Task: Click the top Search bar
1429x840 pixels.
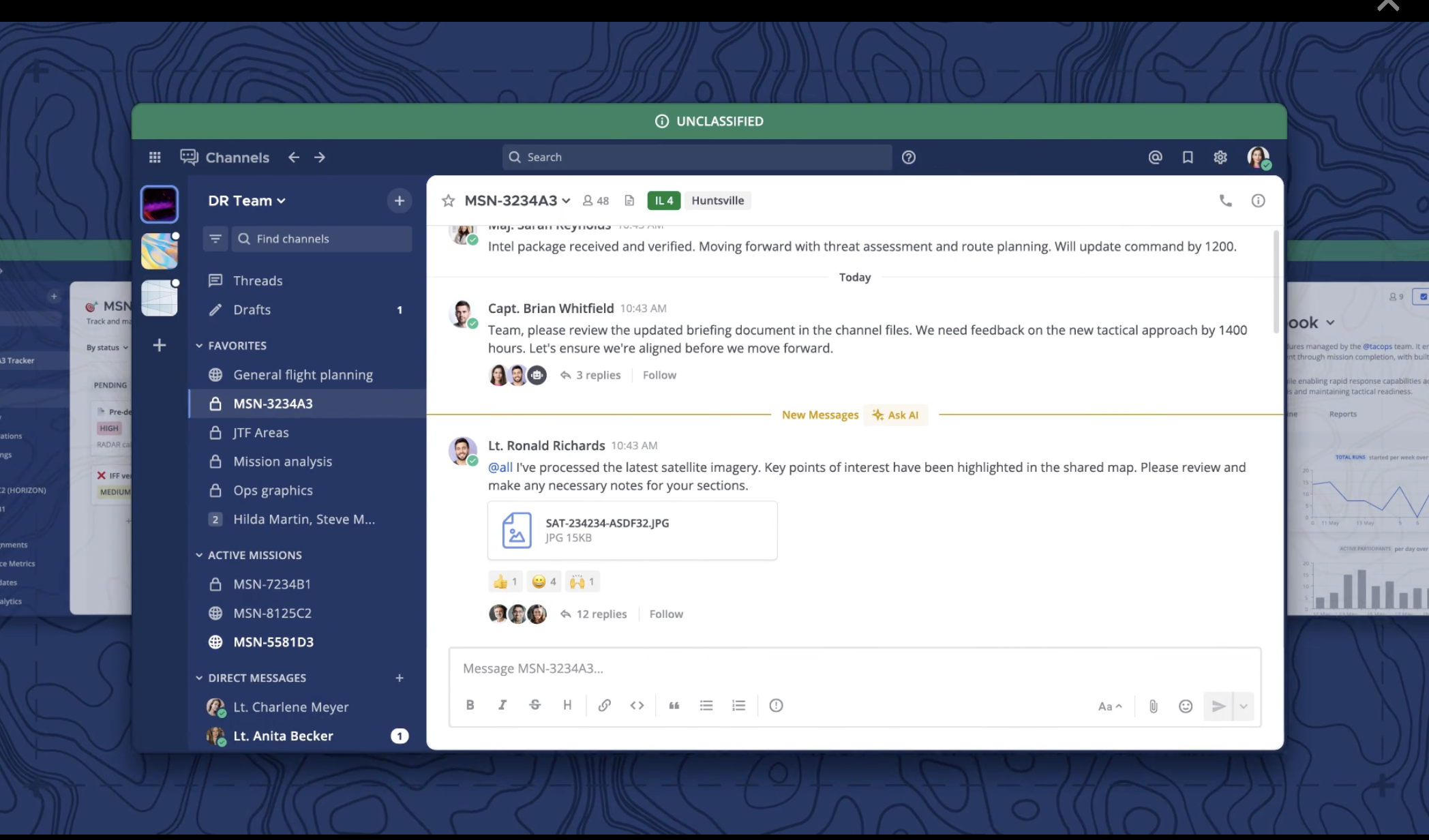Action: [697, 157]
